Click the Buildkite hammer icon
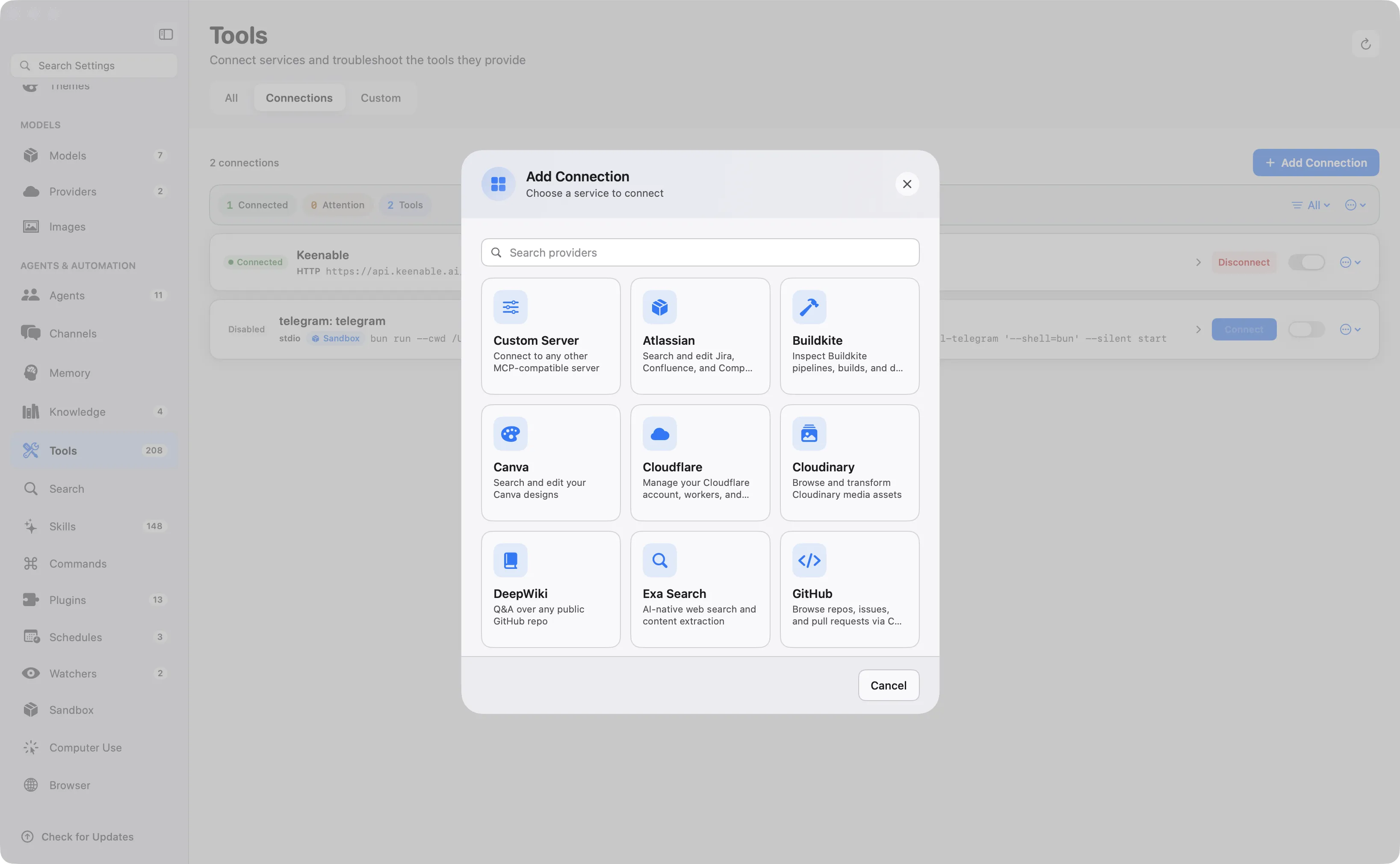Image resolution: width=1400 pixels, height=864 pixels. (x=809, y=307)
